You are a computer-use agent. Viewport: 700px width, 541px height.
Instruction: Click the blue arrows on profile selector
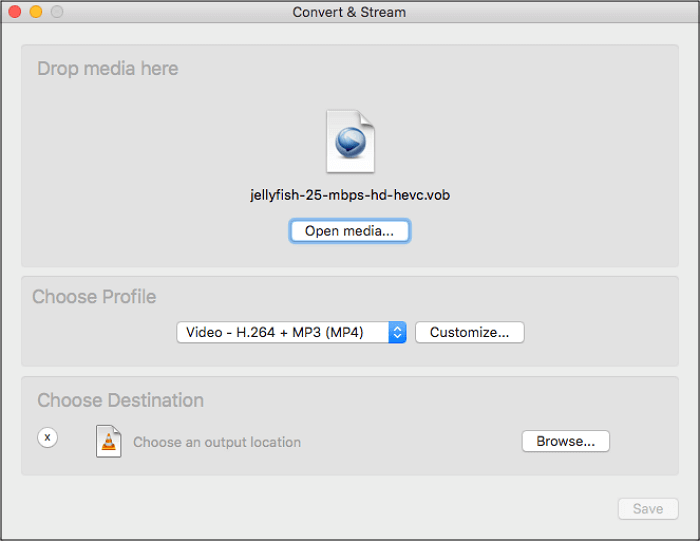pos(397,332)
